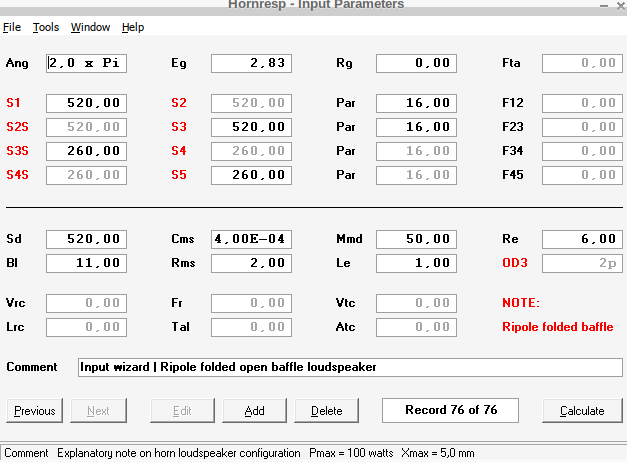
Task: Click the Tal field
Action: tap(252, 327)
